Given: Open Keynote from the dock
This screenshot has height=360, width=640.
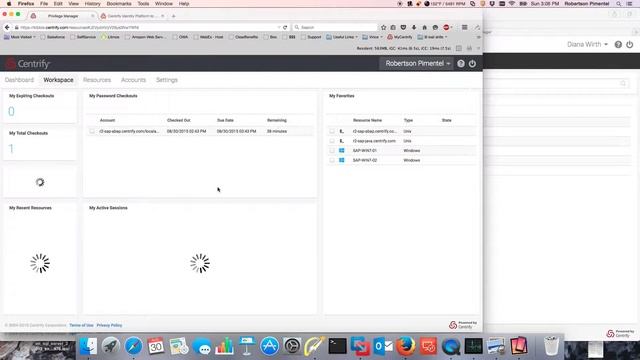Looking at the screenshot, I should (247, 347).
